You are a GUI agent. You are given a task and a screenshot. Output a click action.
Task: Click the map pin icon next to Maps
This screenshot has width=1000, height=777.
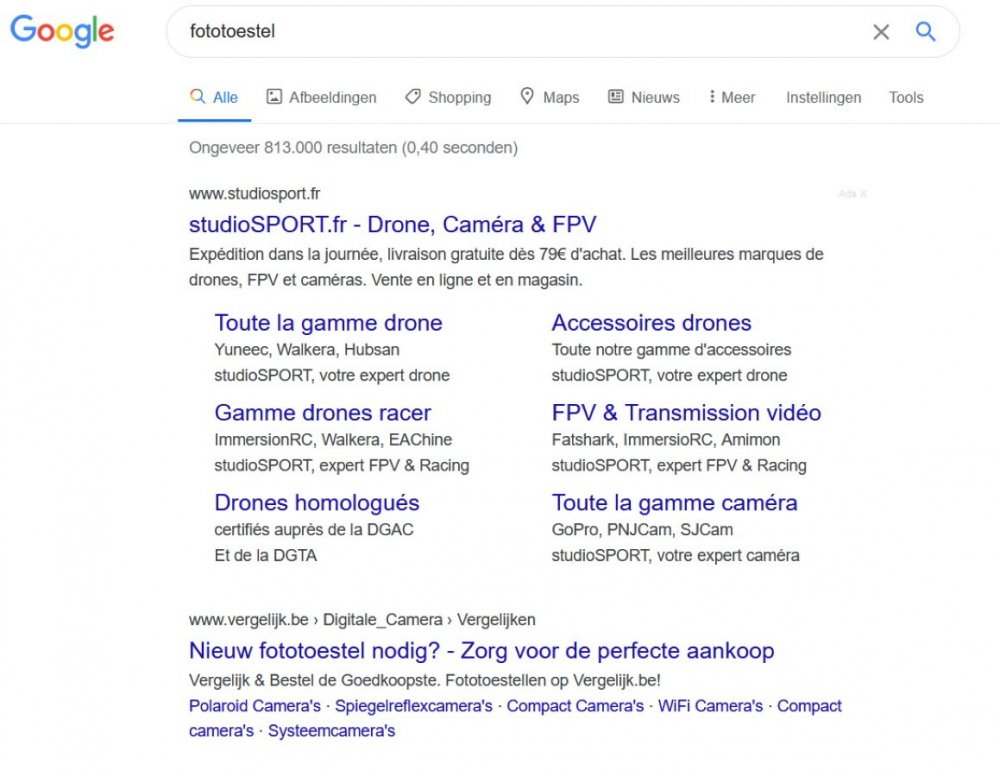pos(527,96)
